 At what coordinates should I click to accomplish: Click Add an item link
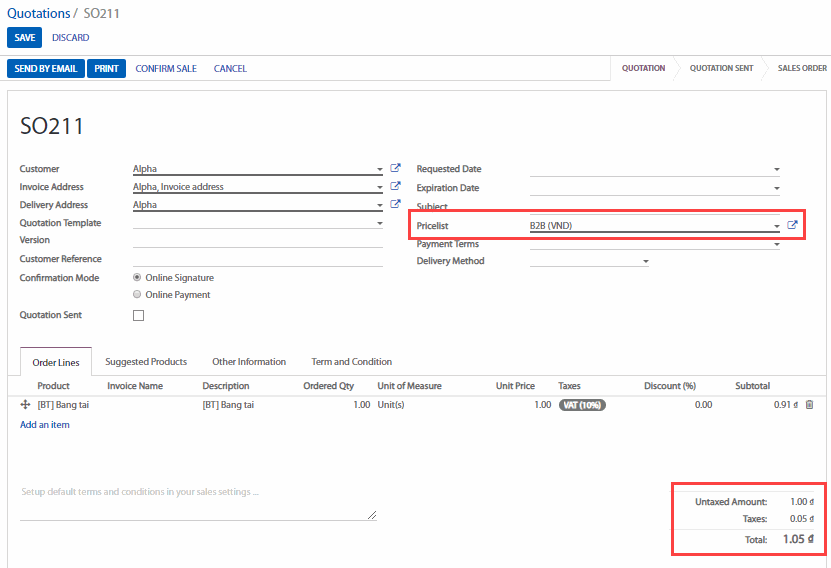pyautogui.click(x=45, y=425)
